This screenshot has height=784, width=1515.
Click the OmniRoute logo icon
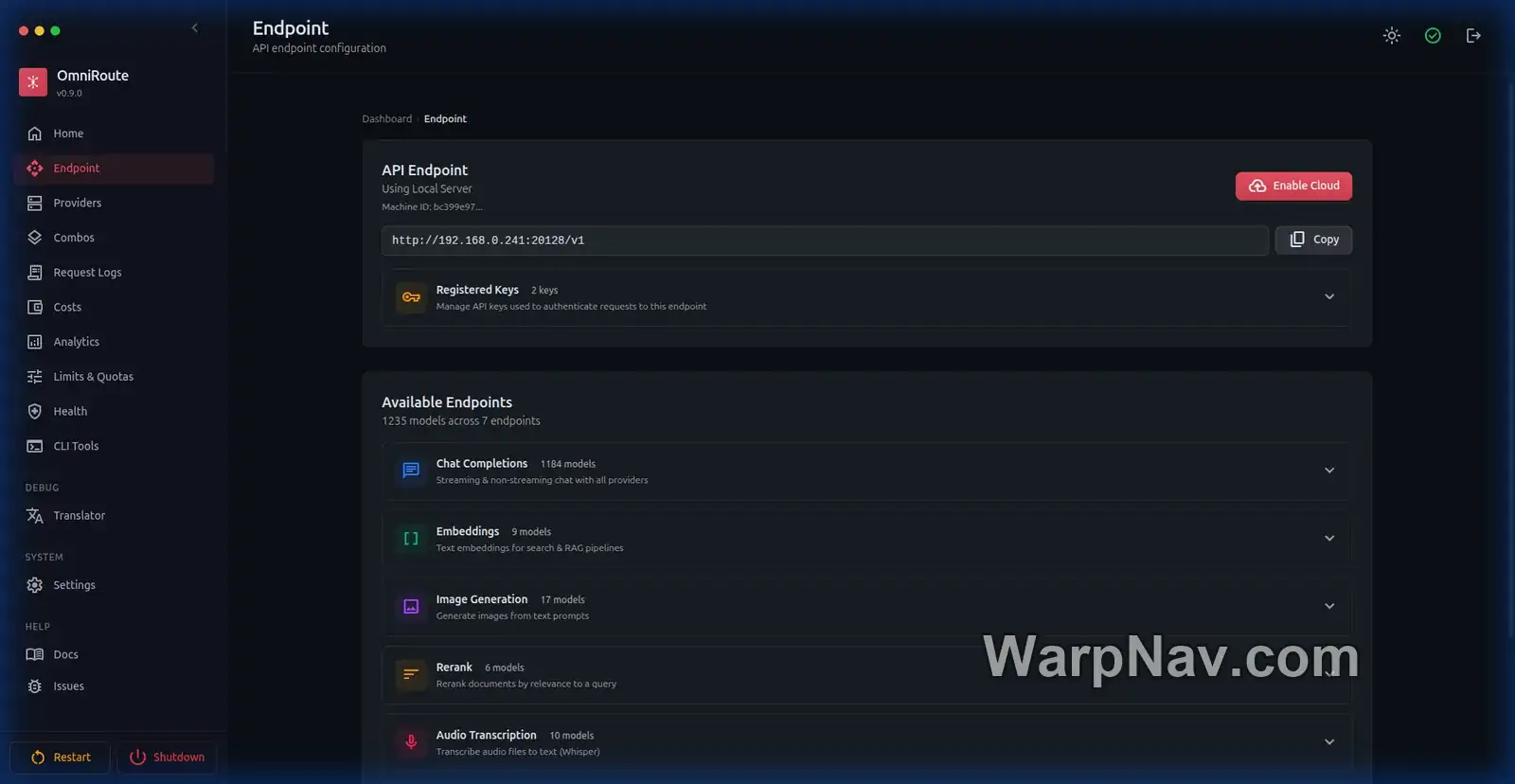click(x=33, y=82)
